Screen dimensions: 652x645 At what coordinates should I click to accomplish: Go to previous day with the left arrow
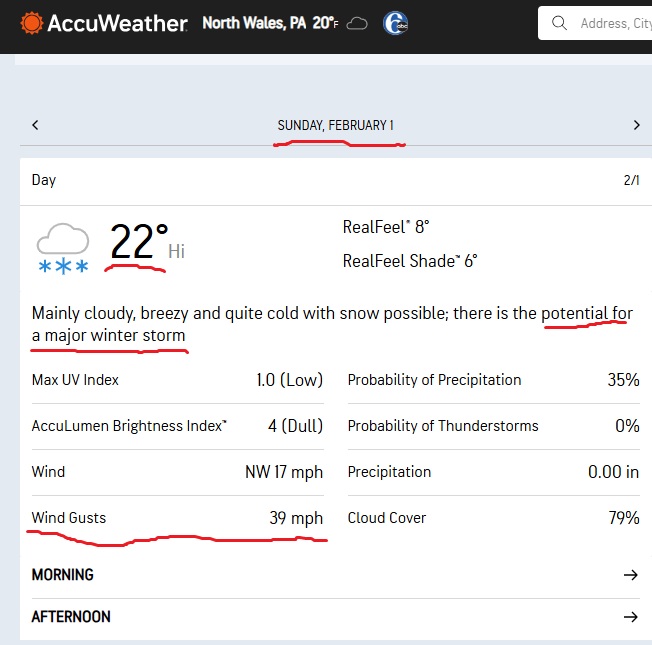point(35,125)
